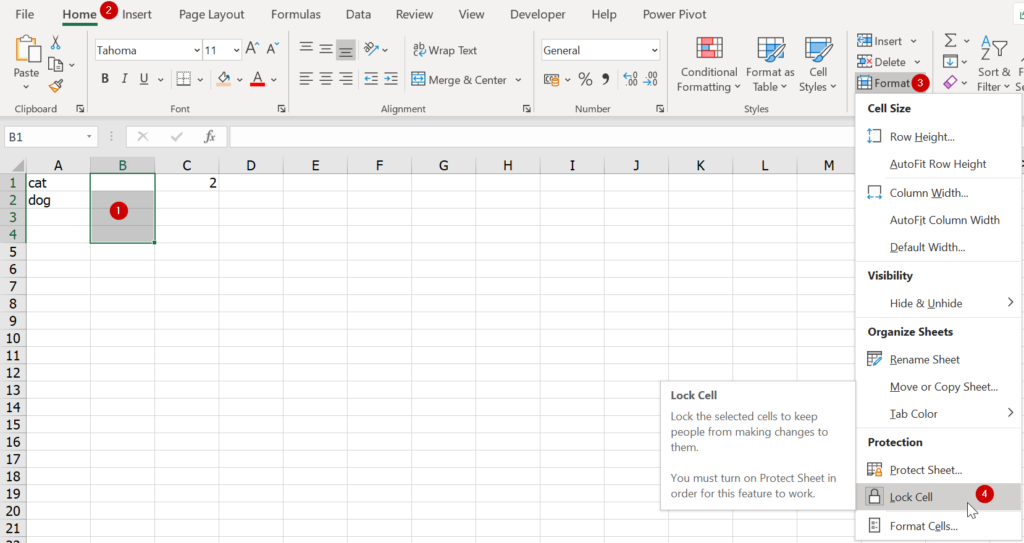Open the number format dropdown General
Screen dimensions: 1024x543
point(654,50)
